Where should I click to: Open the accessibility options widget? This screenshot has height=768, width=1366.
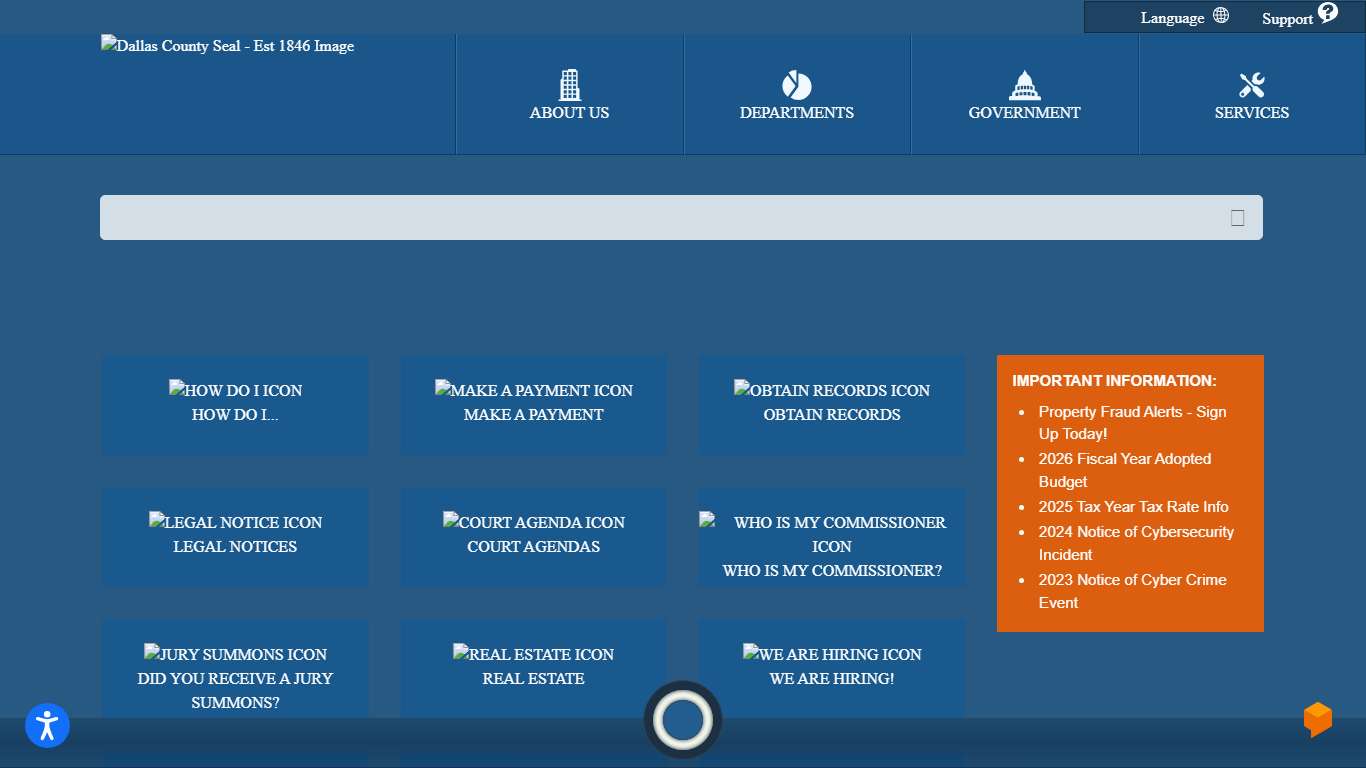point(47,726)
